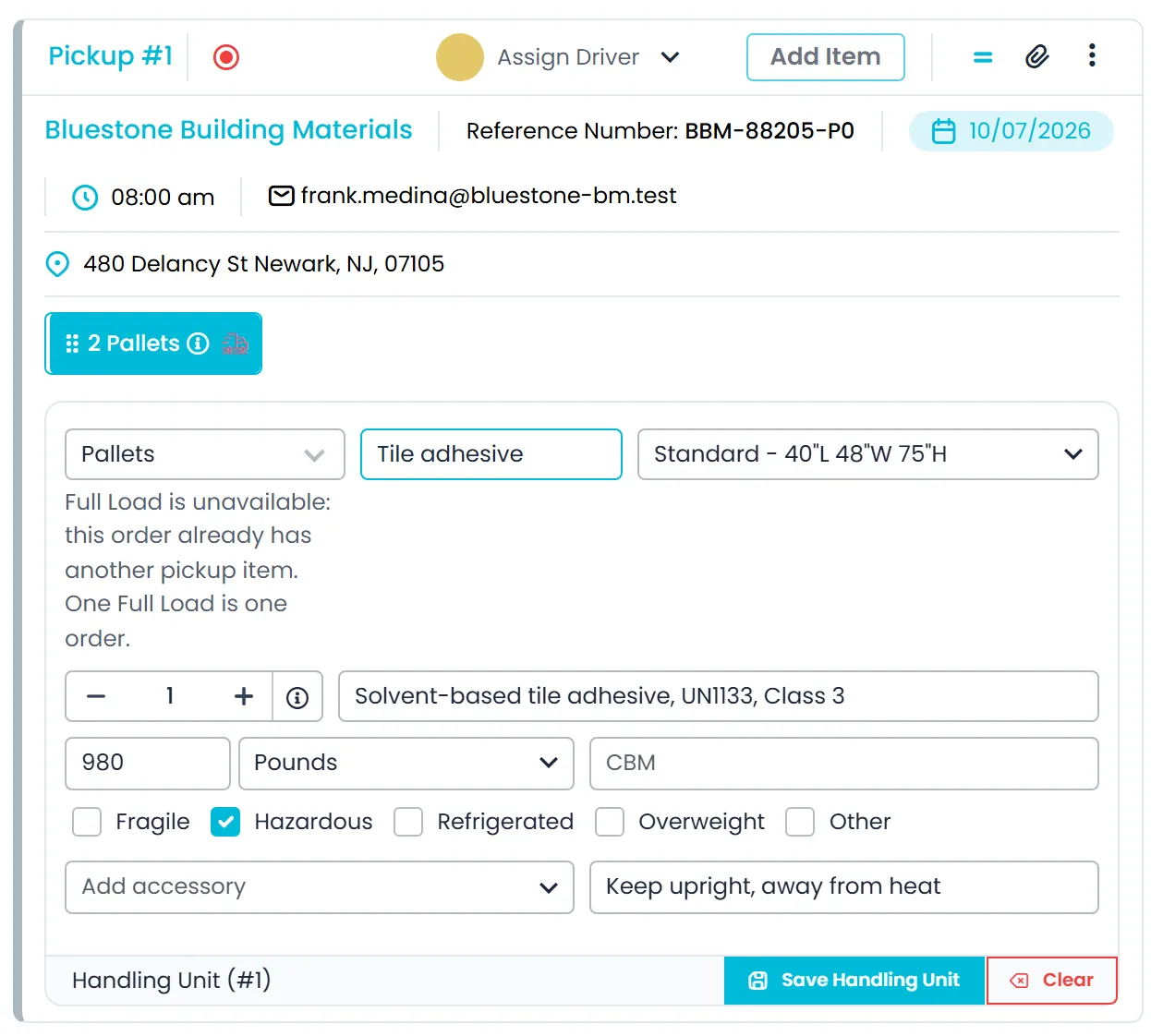1151x1036 pixels.
Task: Click the weight field showing 980
Action: [148, 764]
